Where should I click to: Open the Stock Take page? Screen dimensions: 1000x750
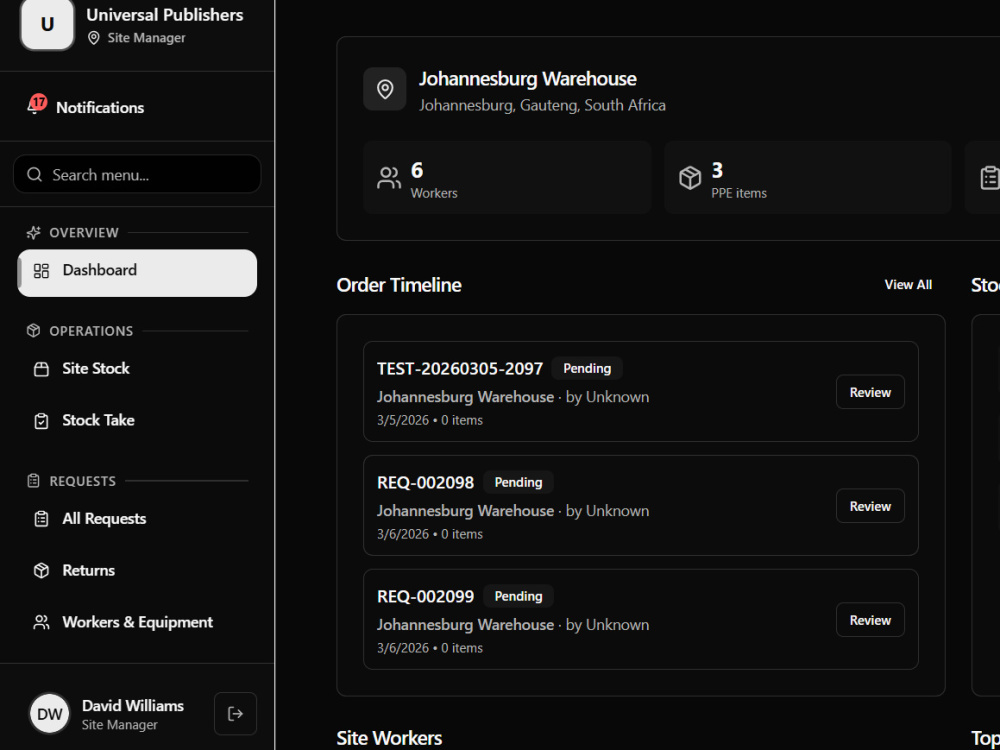(137, 420)
